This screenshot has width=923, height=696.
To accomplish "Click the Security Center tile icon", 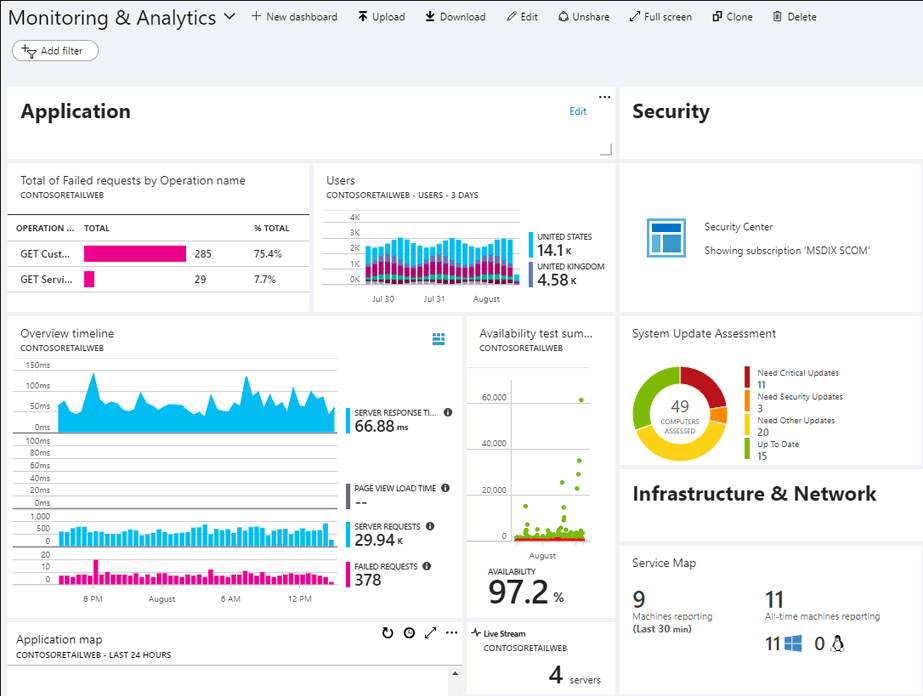I will tap(666, 237).
